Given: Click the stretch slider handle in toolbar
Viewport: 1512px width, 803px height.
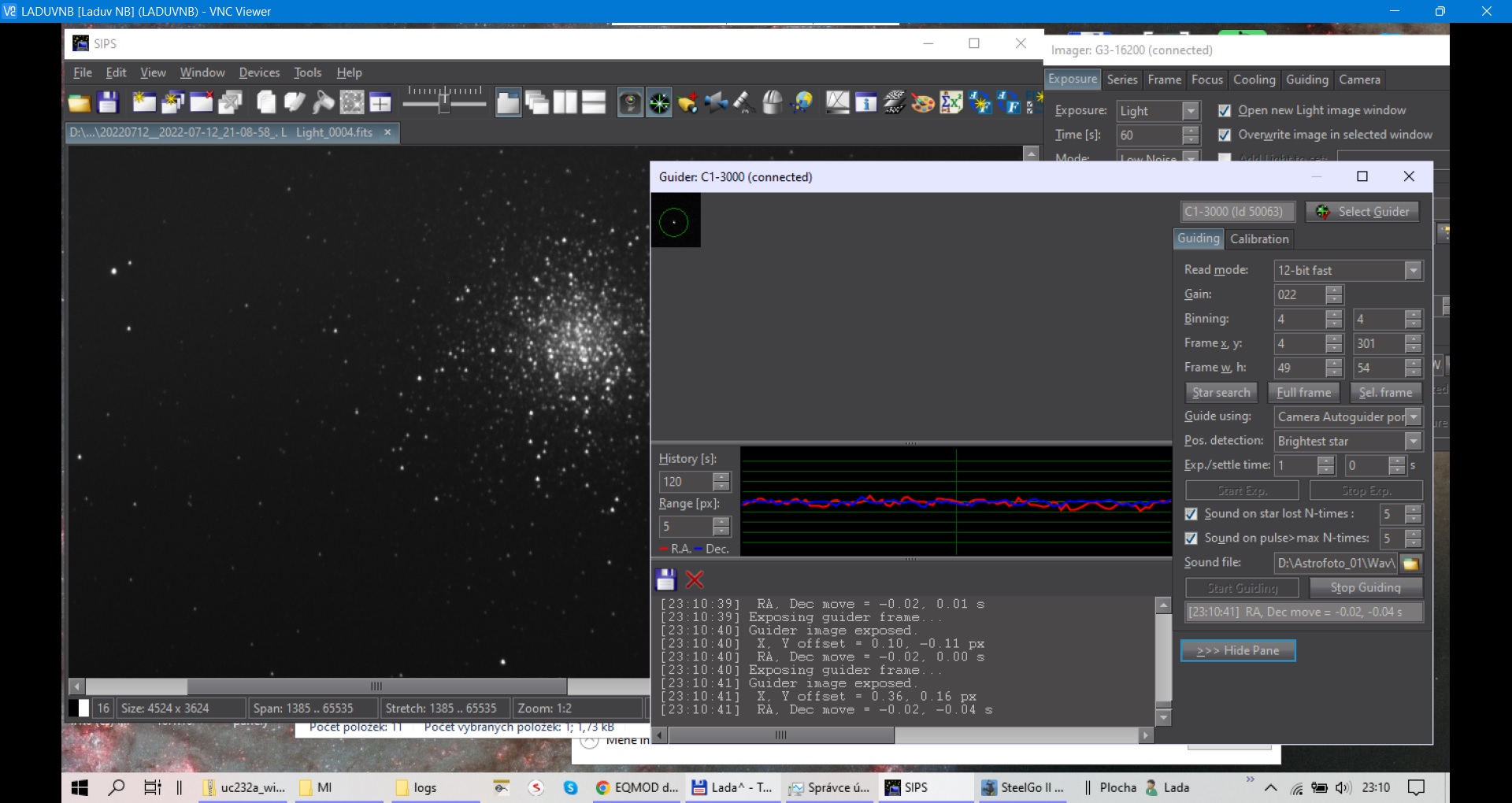Looking at the screenshot, I should point(444,101).
